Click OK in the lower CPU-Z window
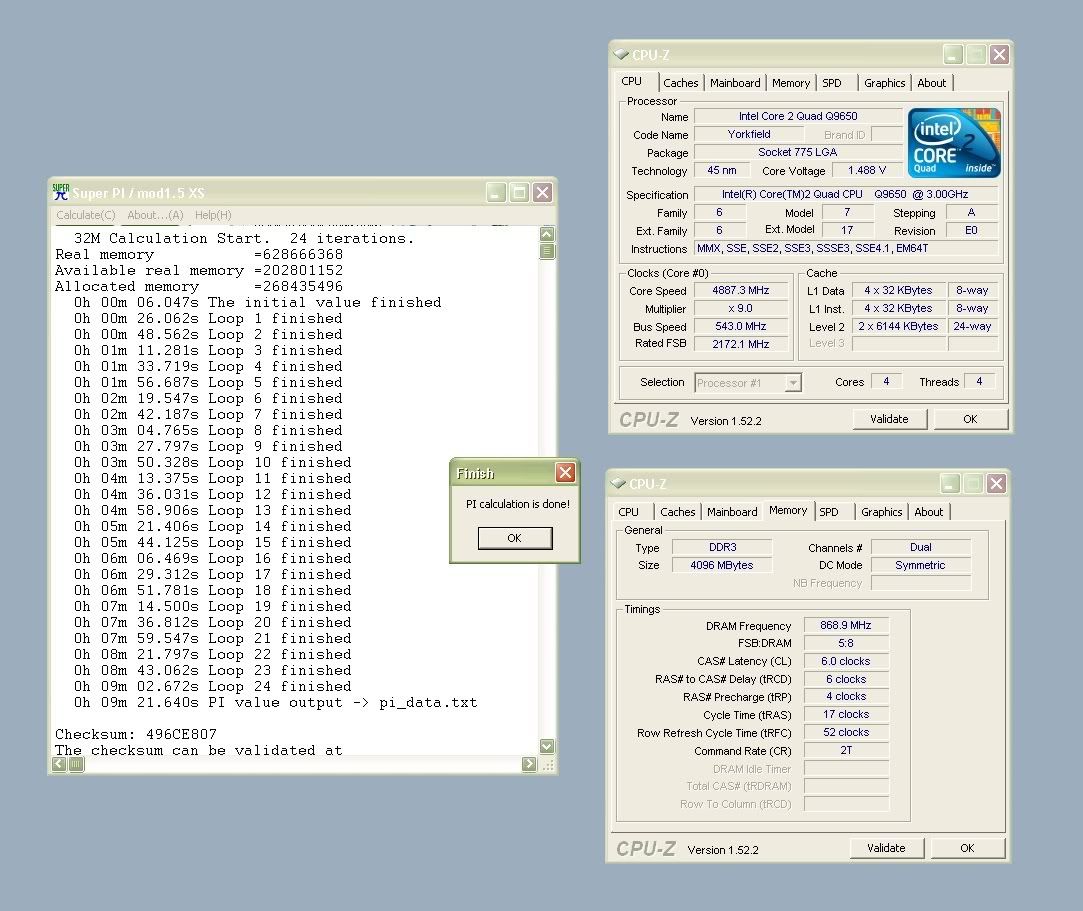The width and height of the screenshot is (1083, 911). click(x=968, y=848)
